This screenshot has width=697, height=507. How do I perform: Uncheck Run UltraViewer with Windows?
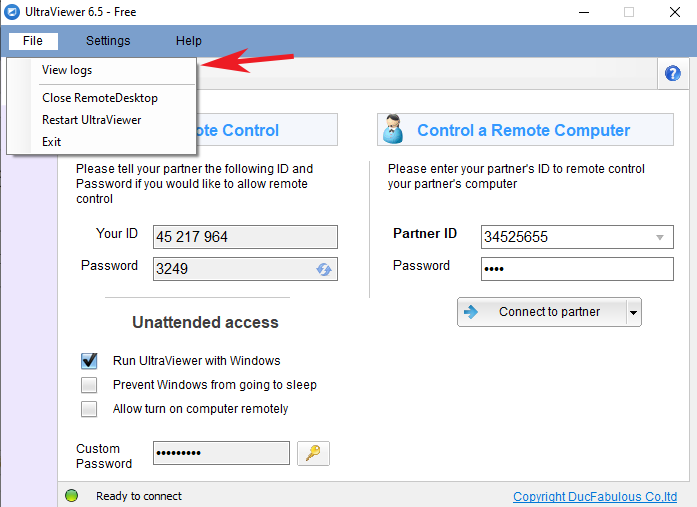click(89, 361)
